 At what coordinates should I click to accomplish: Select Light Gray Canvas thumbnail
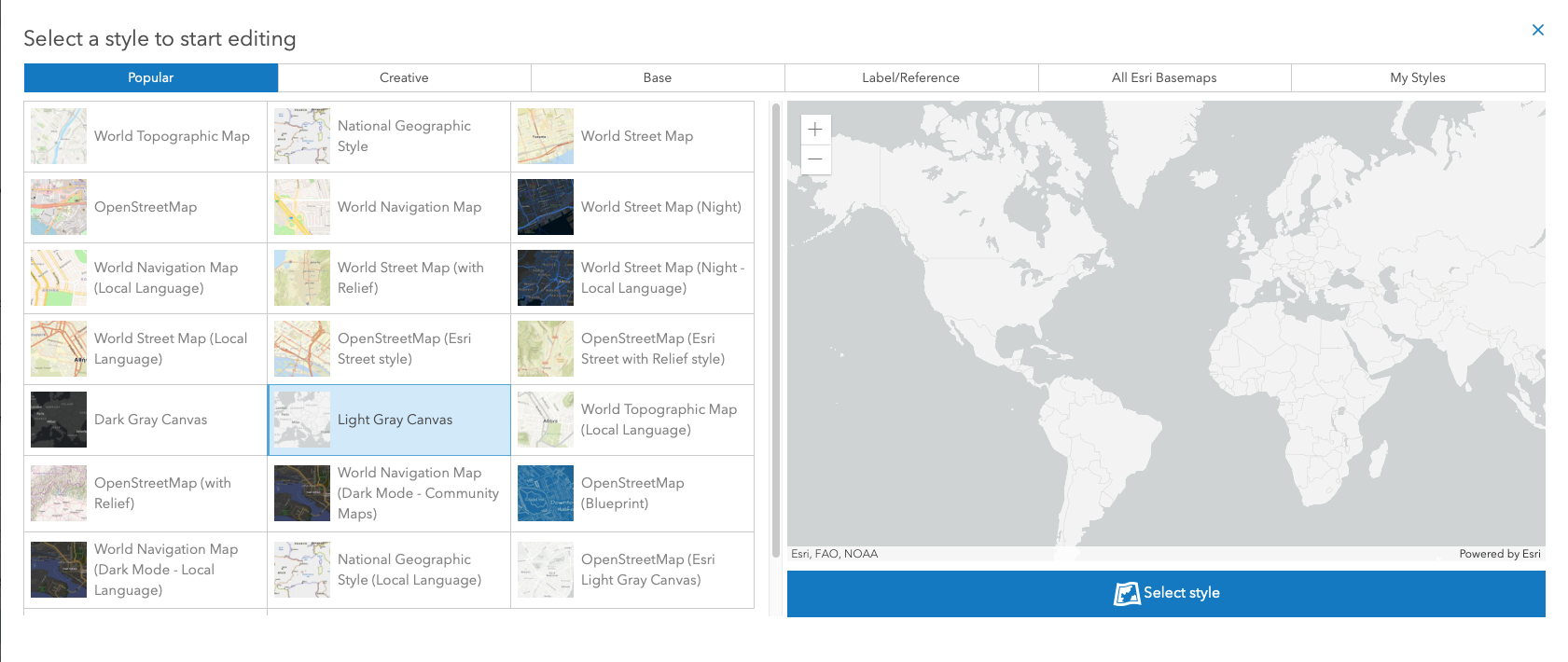[302, 420]
